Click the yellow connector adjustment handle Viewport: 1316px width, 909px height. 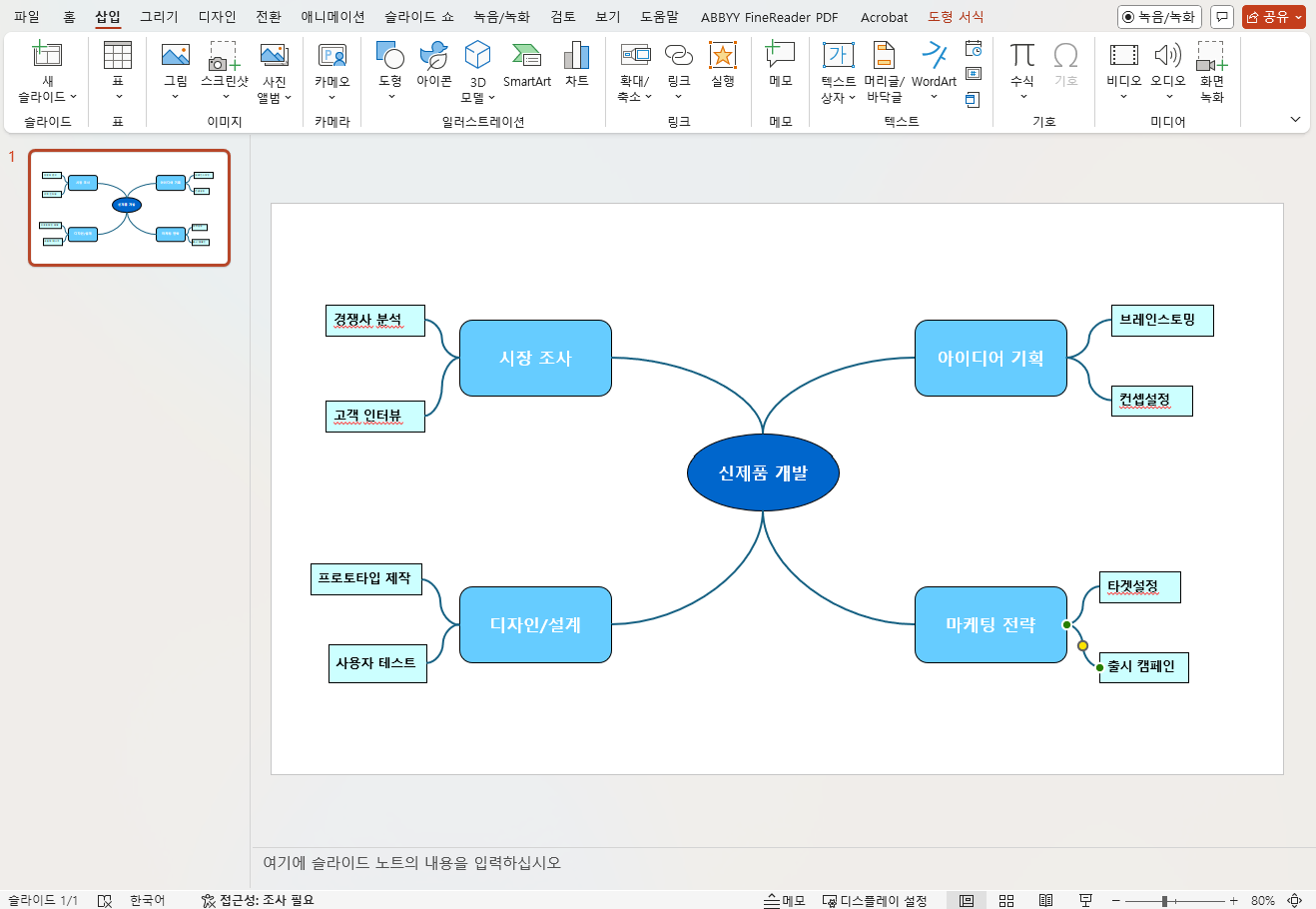coord(1083,646)
